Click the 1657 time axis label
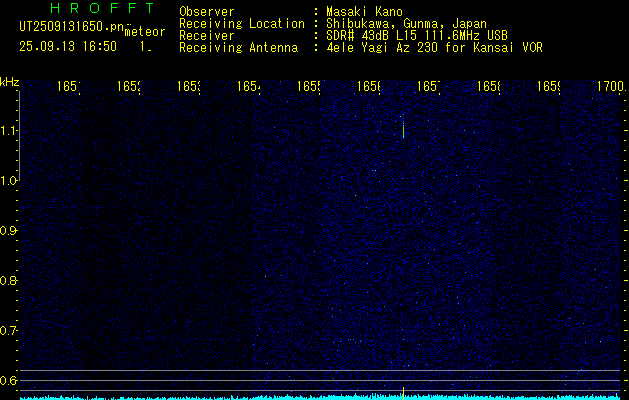This screenshot has width=629, height=400. click(x=429, y=87)
